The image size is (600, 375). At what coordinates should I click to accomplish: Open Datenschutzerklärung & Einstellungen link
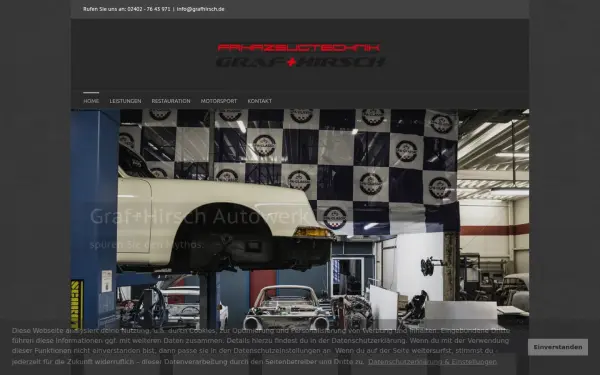pos(432,362)
